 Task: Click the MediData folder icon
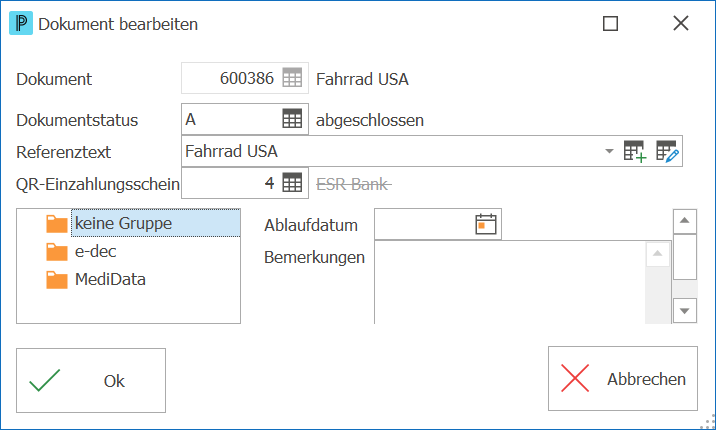click(57, 280)
